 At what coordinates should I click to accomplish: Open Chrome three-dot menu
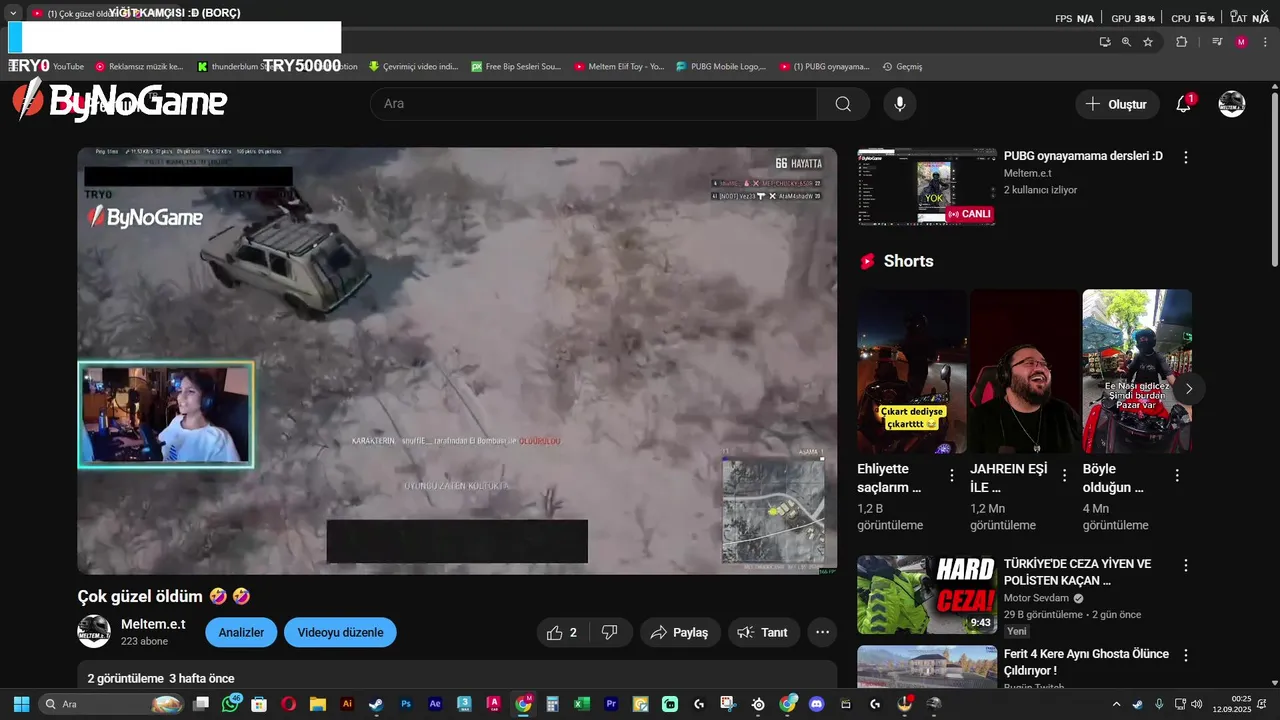(x=1265, y=42)
